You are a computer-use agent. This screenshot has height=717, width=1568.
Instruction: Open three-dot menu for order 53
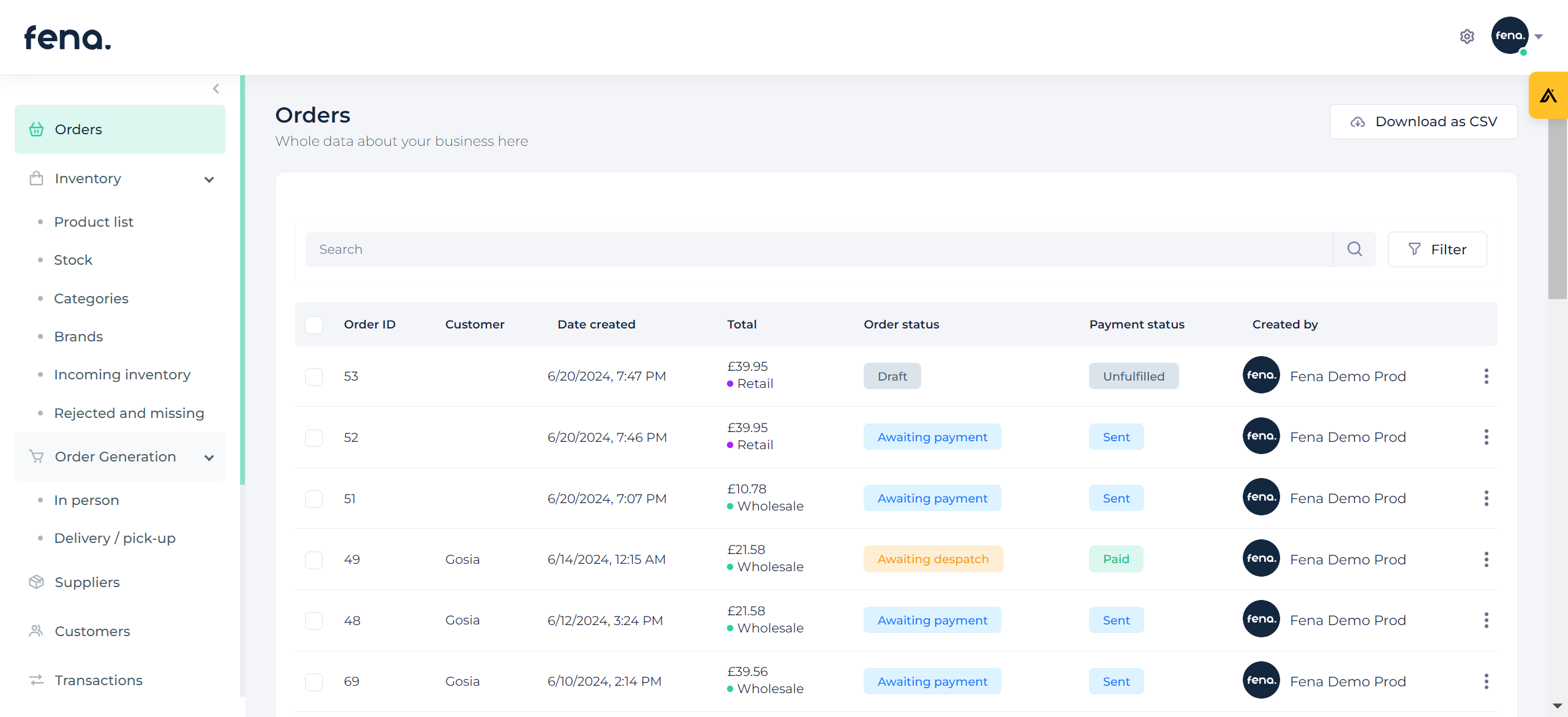point(1486,376)
